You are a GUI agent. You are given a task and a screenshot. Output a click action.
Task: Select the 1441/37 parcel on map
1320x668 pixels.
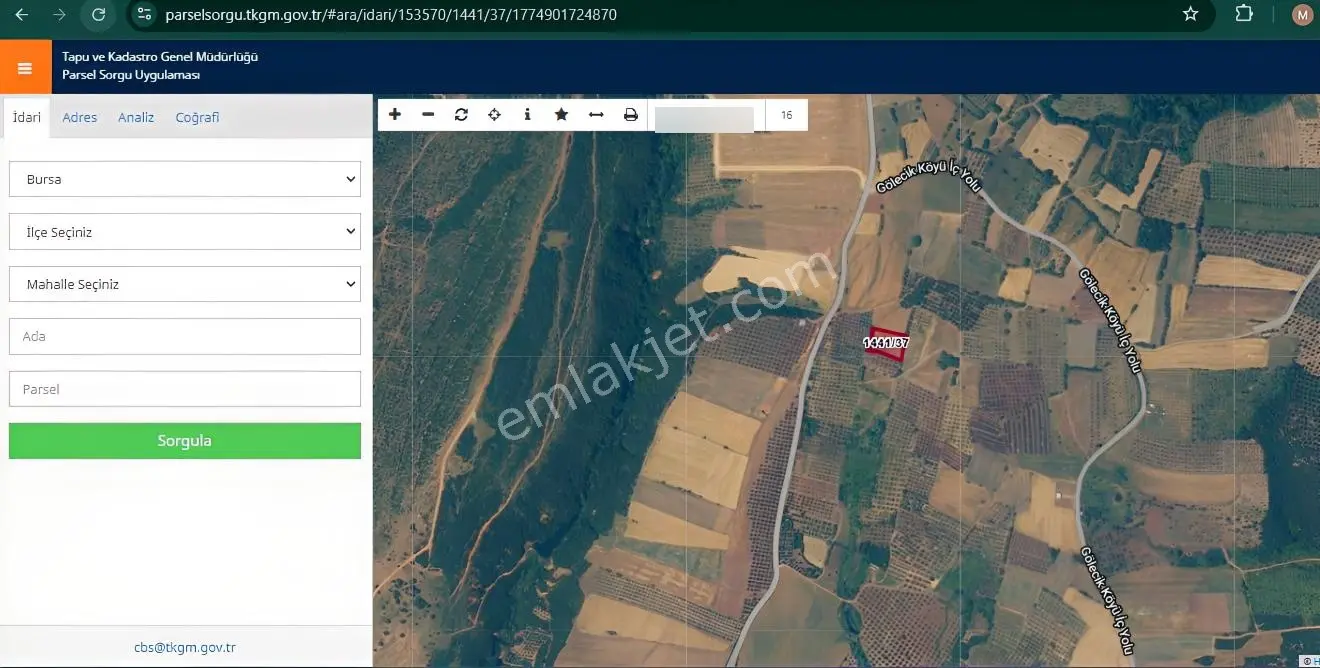888,343
